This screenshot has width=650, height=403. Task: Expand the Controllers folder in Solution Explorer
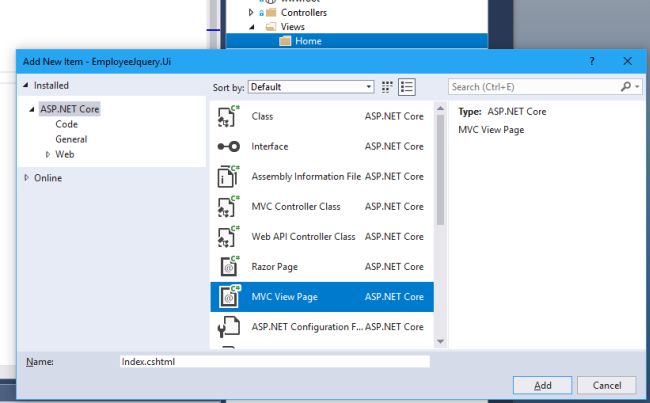251,12
